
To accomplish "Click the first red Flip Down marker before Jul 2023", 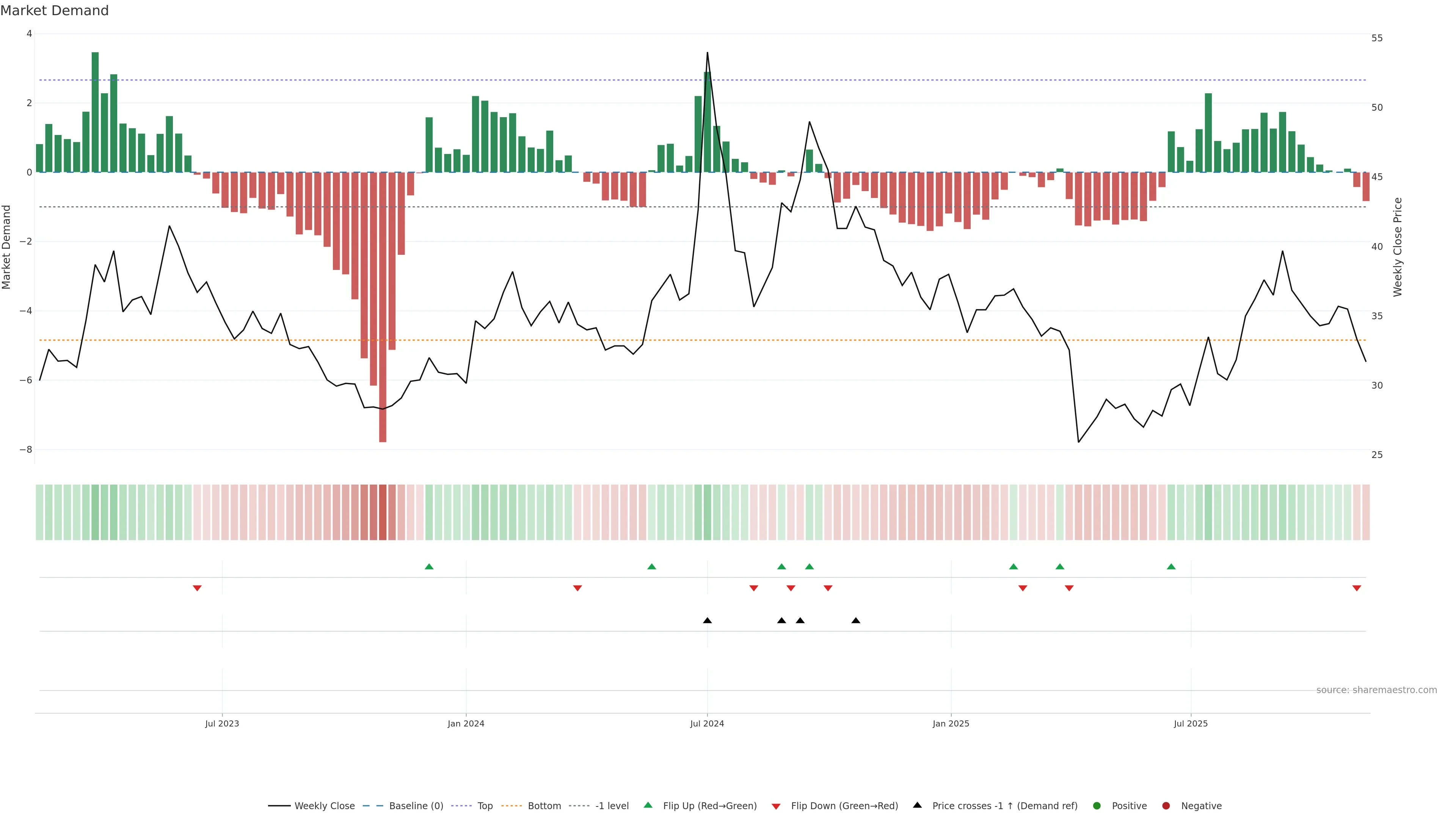I will [x=197, y=588].
